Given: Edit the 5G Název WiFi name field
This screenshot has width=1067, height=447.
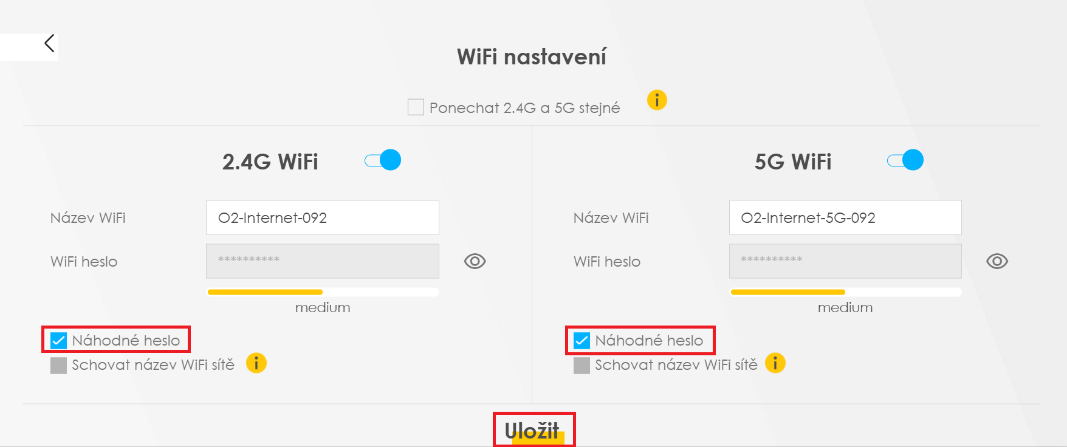Looking at the screenshot, I should click(x=845, y=217).
